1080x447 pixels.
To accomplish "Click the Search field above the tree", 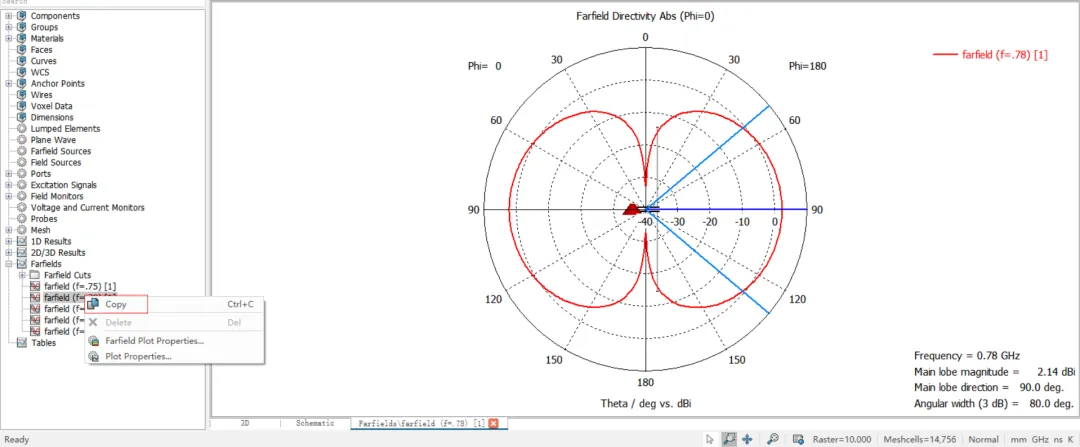I will [x=103, y=3].
